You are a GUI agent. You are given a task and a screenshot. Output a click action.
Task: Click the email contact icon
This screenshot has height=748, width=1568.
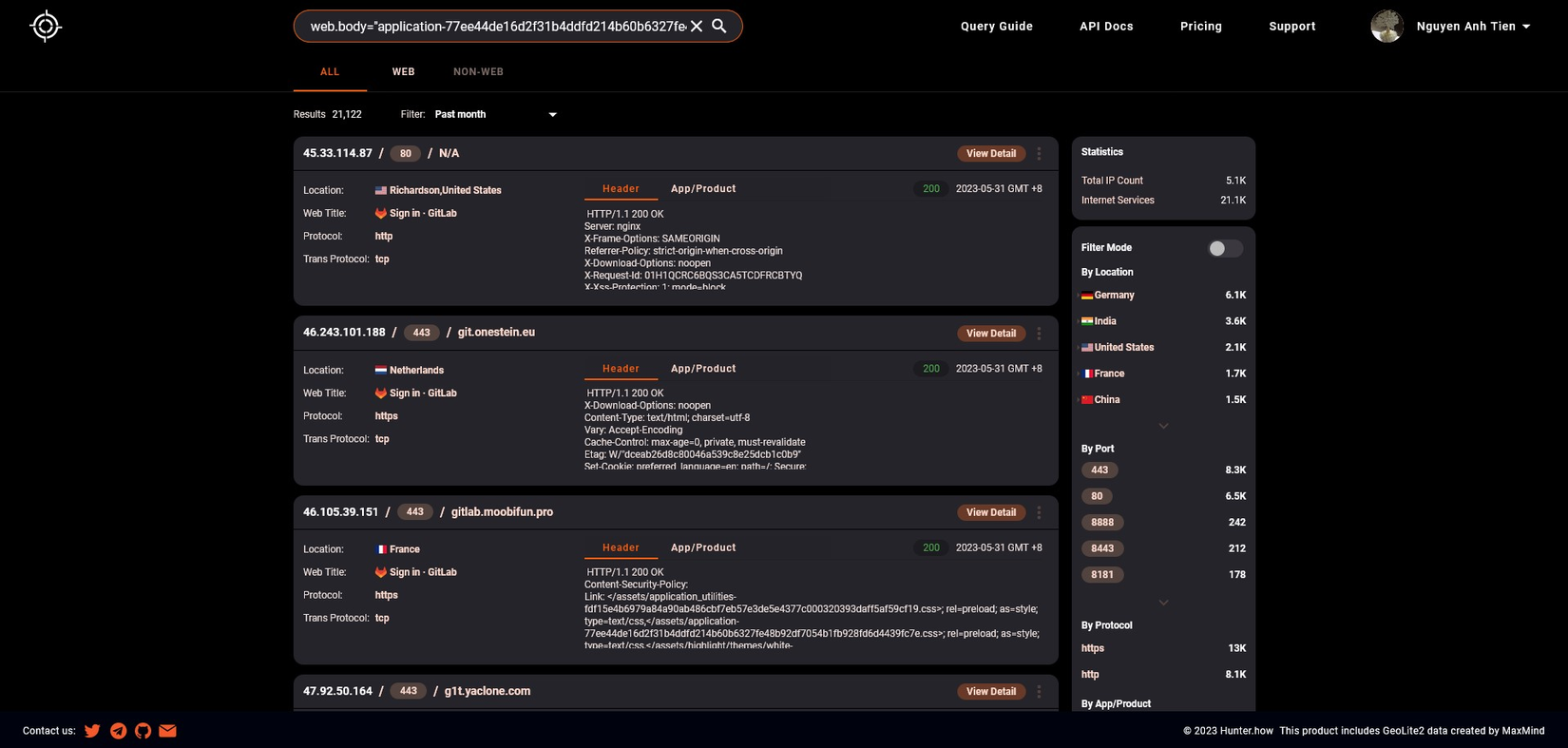pos(167,731)
